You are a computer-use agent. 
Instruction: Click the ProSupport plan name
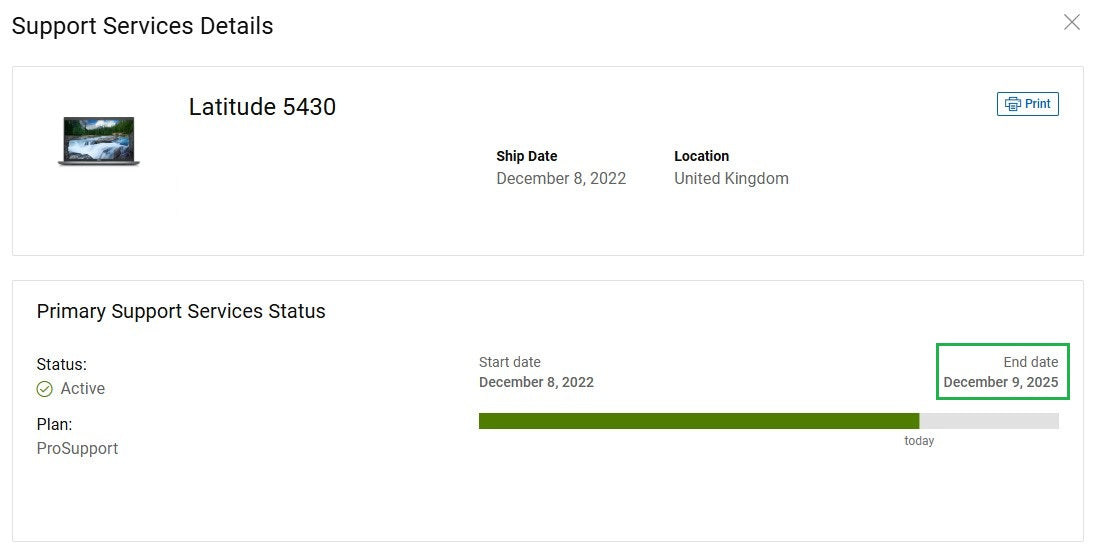point(77,448)
